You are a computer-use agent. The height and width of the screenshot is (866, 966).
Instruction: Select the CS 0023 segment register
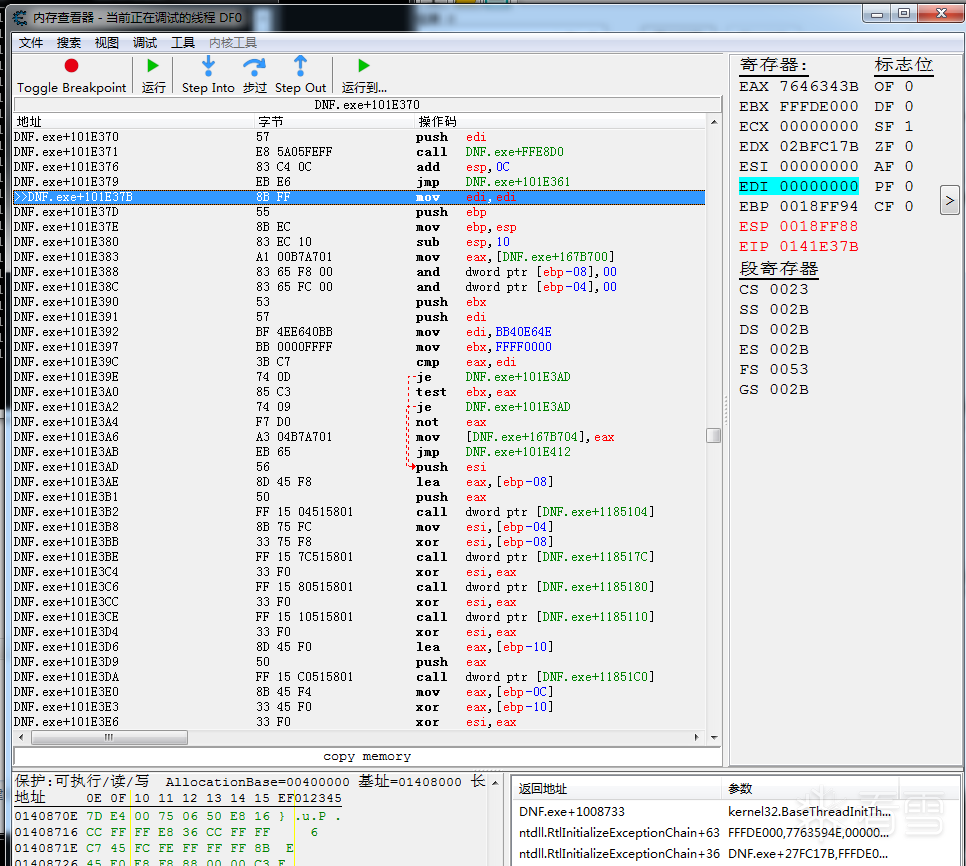point(774,289)
